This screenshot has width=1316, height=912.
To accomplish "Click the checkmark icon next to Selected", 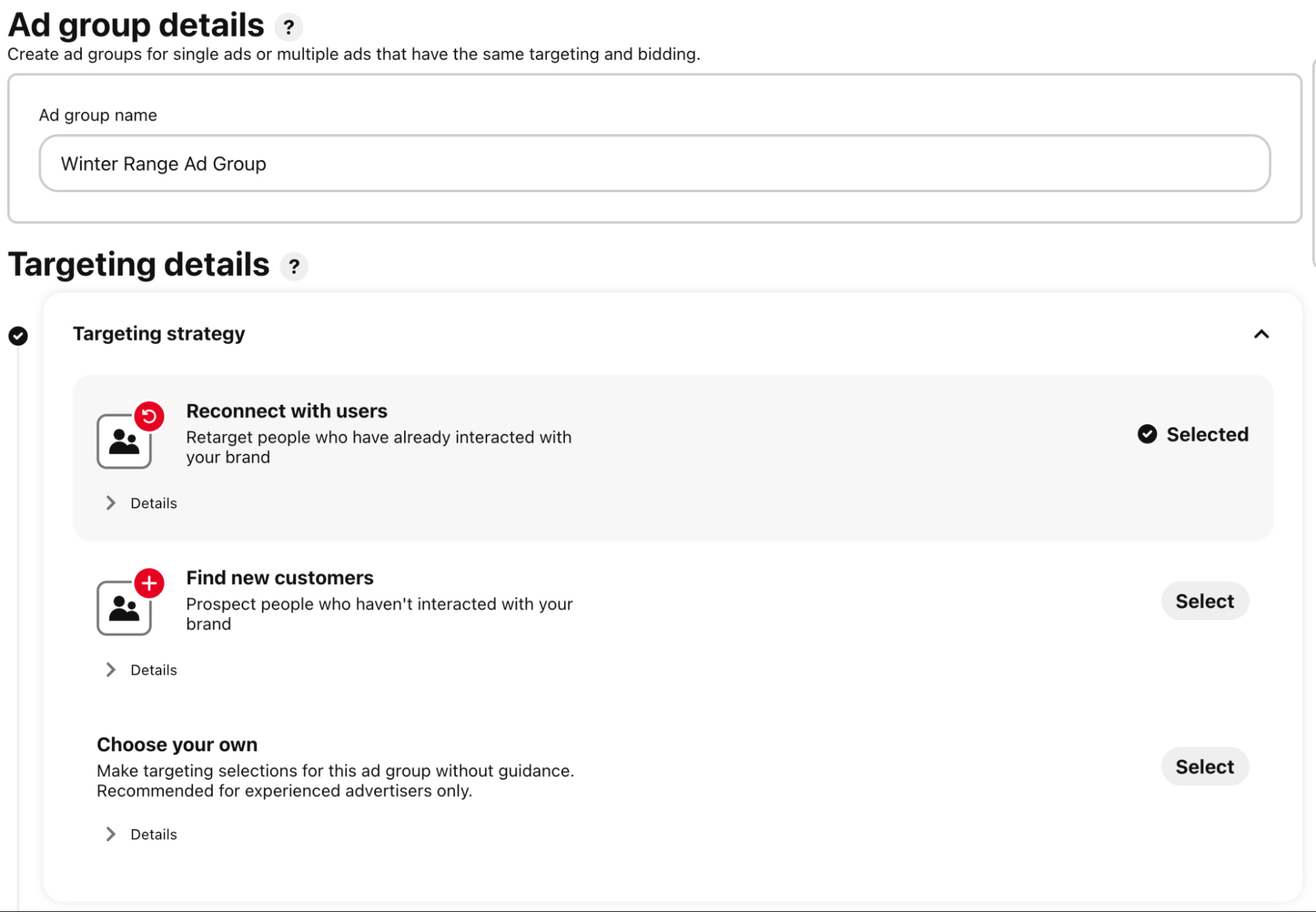I will click(x=1147, y=434).
